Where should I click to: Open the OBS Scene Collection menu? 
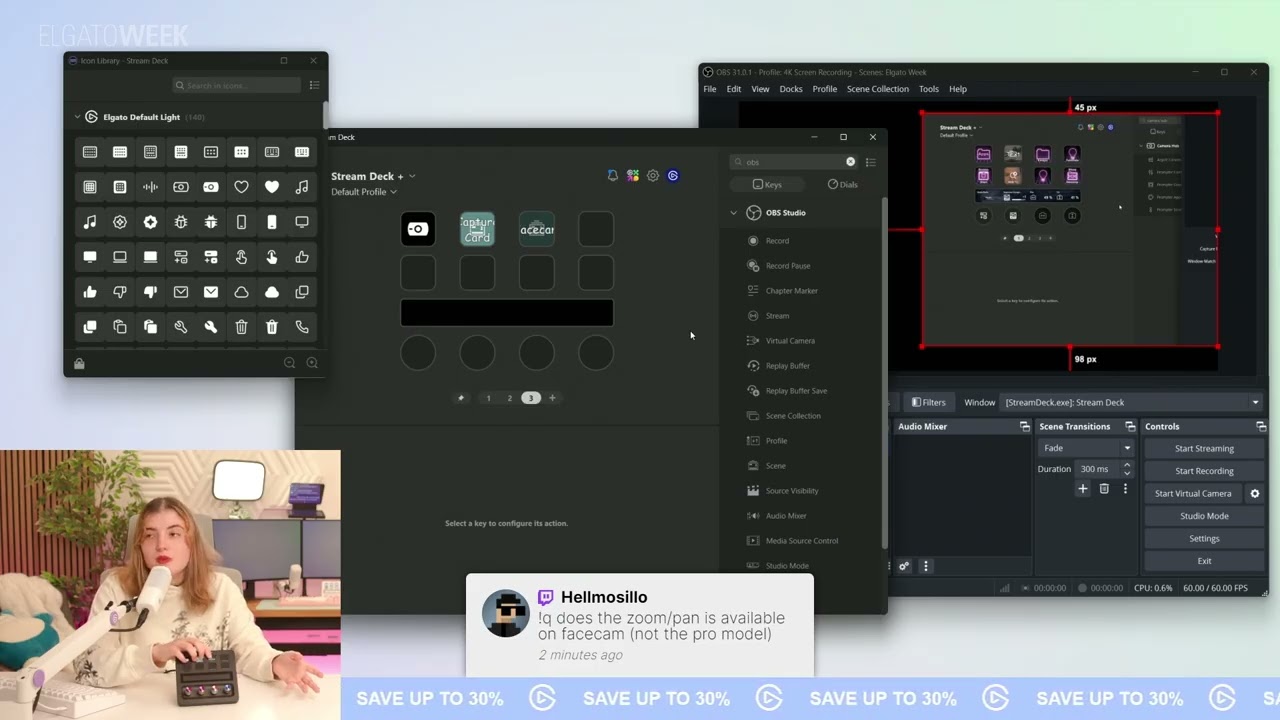878,89
